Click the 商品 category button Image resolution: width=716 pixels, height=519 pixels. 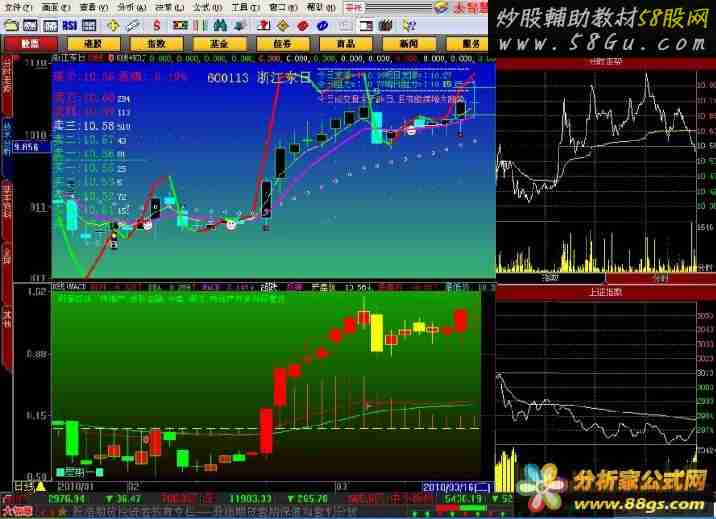[346, 44]
